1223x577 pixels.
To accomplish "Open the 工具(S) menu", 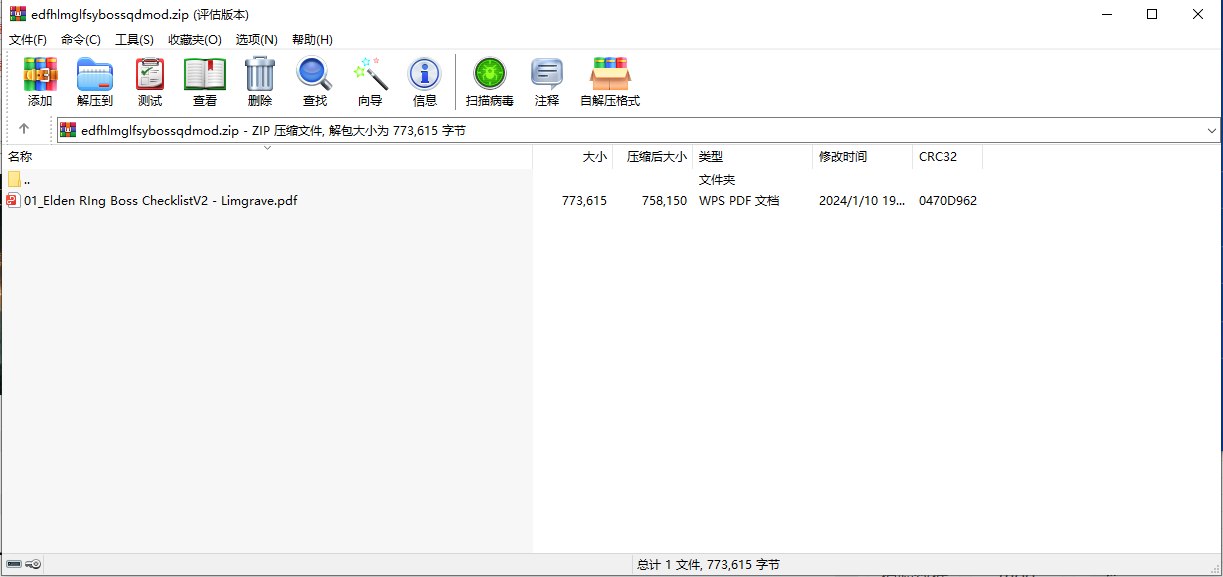I will click(134, 39).
